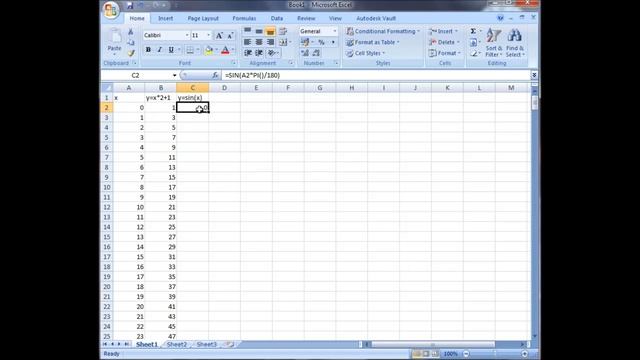Select the Format Painter brush icon
Screen dimensions: 640x360
point(131,53)
